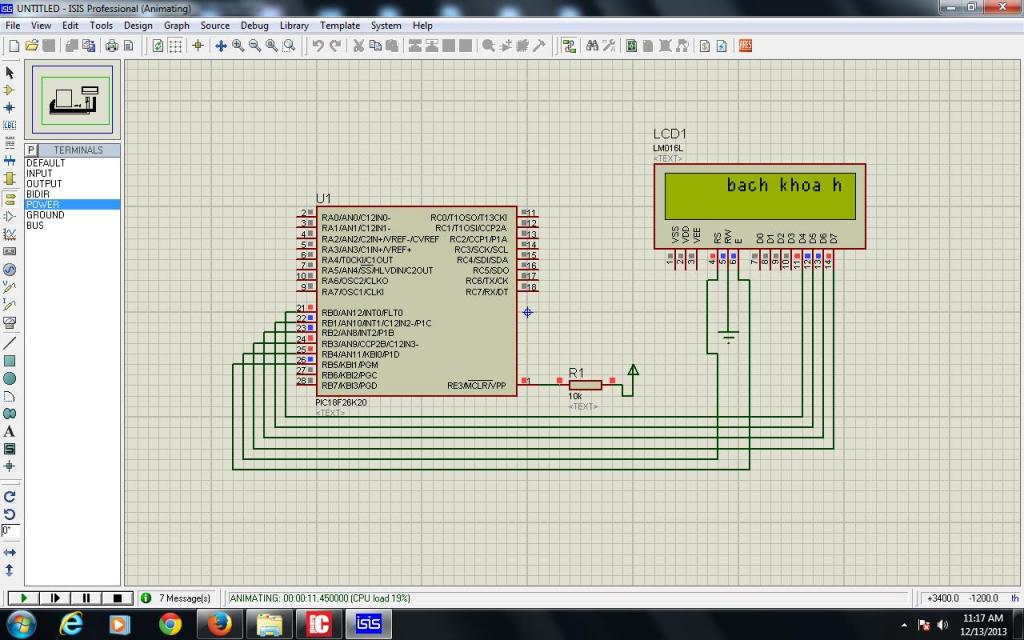1024x640 pixels.
Task: Click the P pick devices button
Action: pyautogui.click(x=31, y=150)
